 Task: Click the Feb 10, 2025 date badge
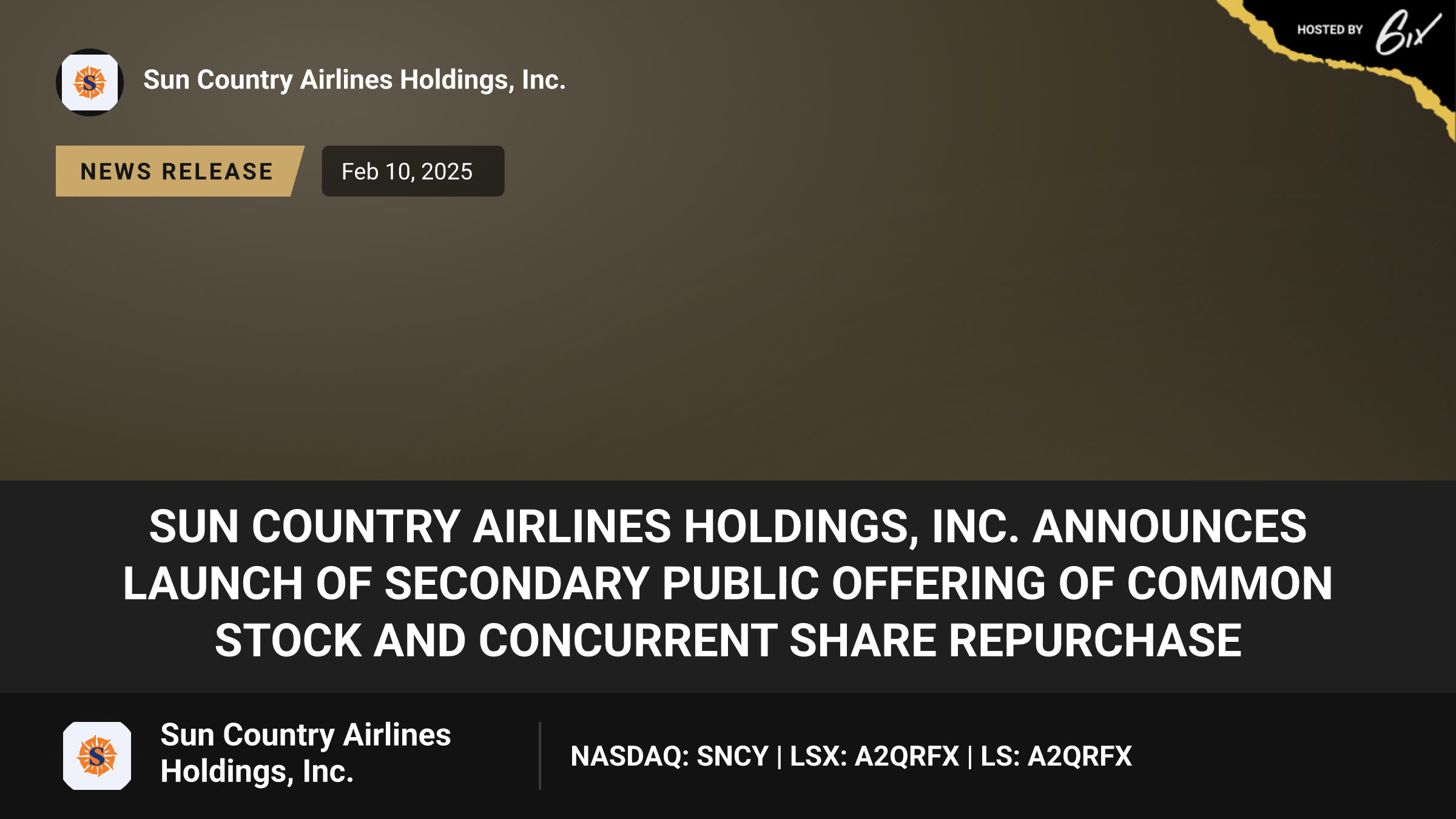click(413, 171)
